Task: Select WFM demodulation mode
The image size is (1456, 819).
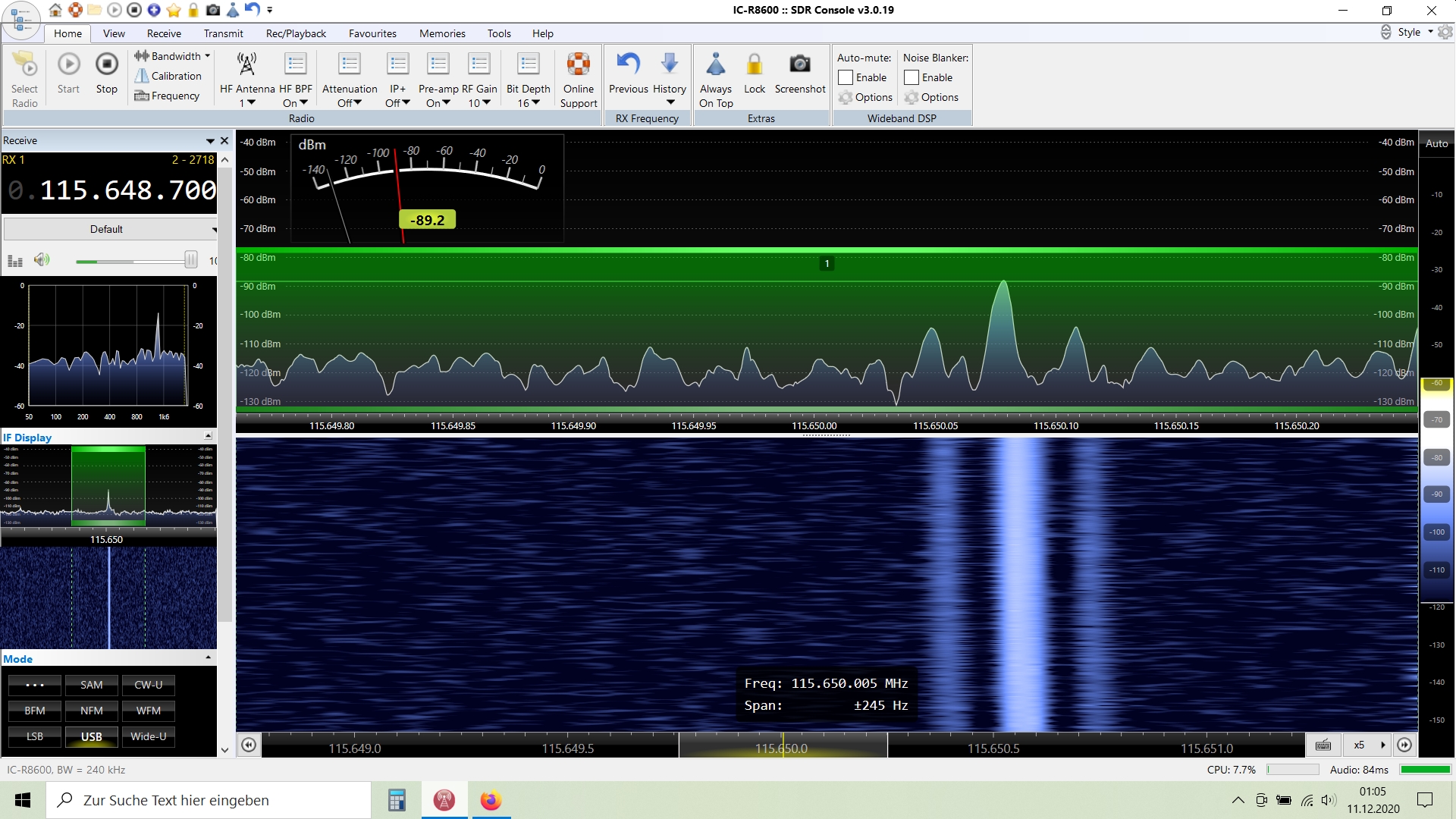Action: click(149, 711)
